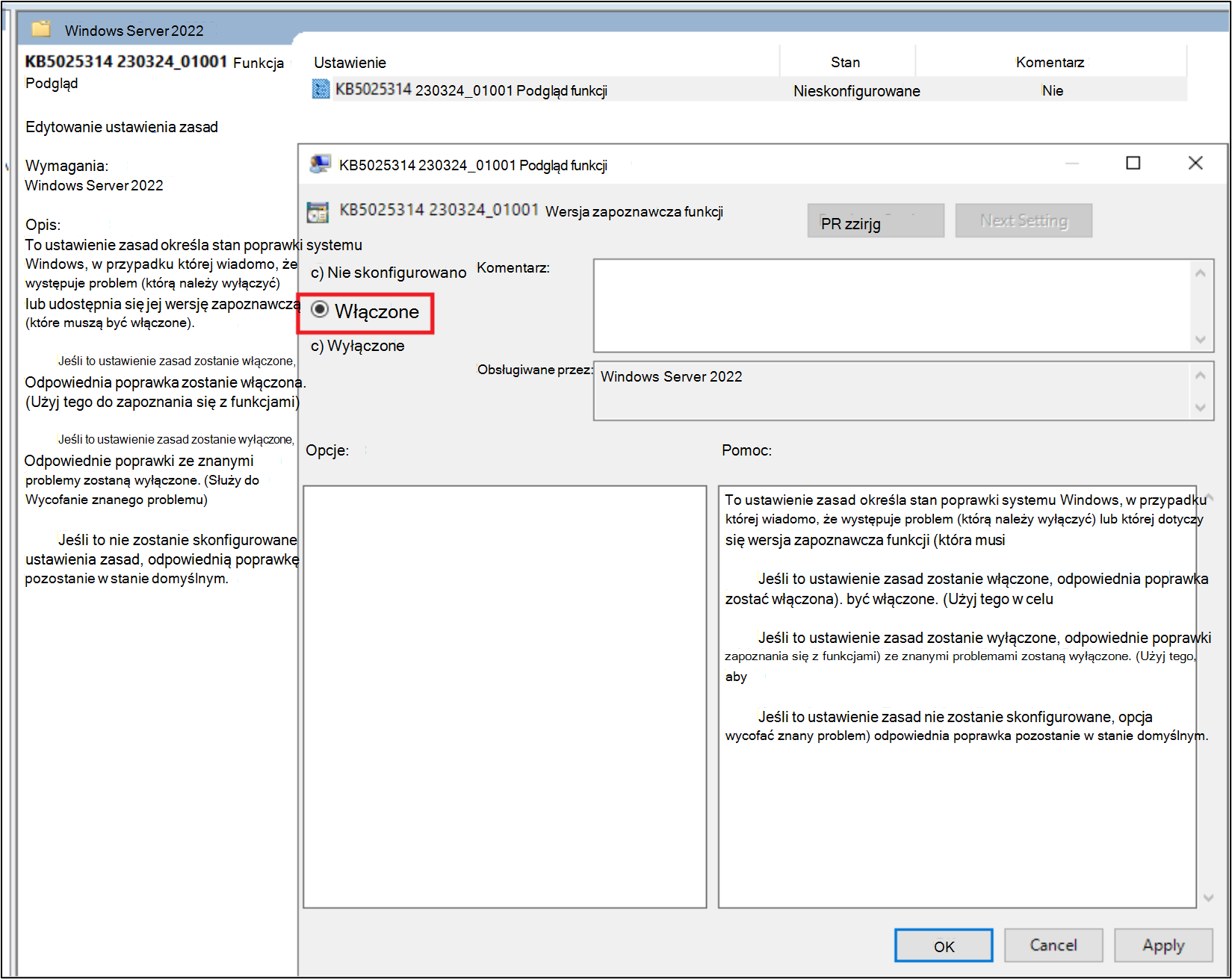Click the policy icon in the KB5025314 list row

tap(321, 90)
